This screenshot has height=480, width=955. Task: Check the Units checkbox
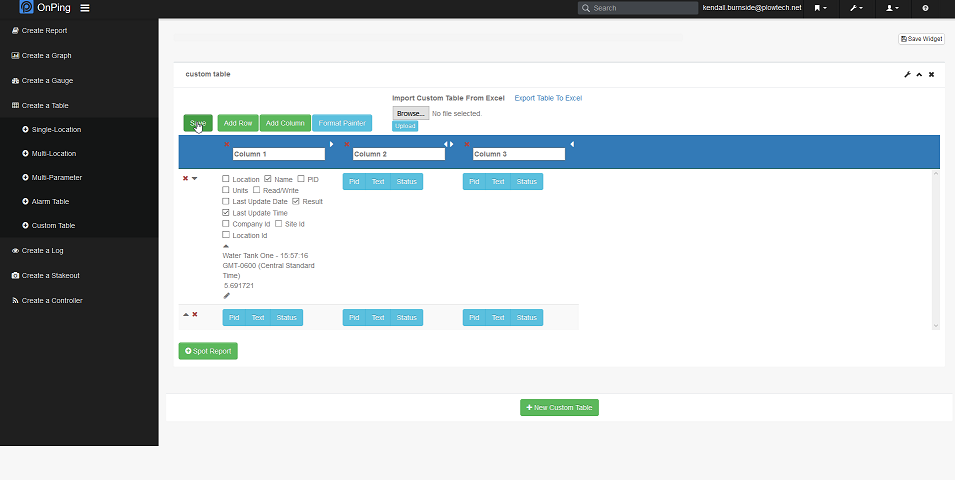(x=226, y=190)
